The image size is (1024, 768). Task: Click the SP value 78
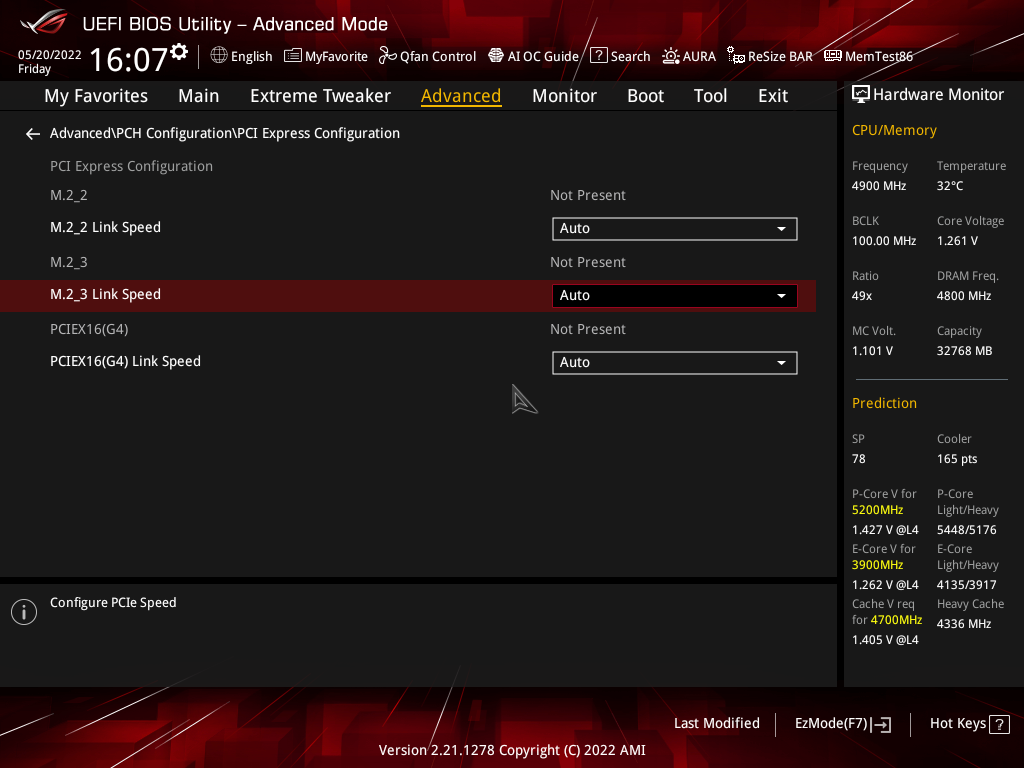click(x=858, y=459)
